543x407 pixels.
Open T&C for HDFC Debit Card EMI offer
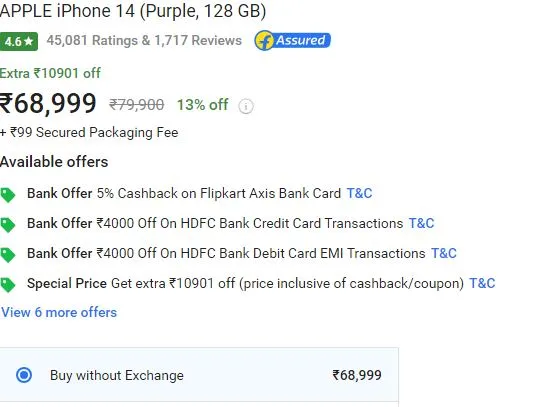444,253
